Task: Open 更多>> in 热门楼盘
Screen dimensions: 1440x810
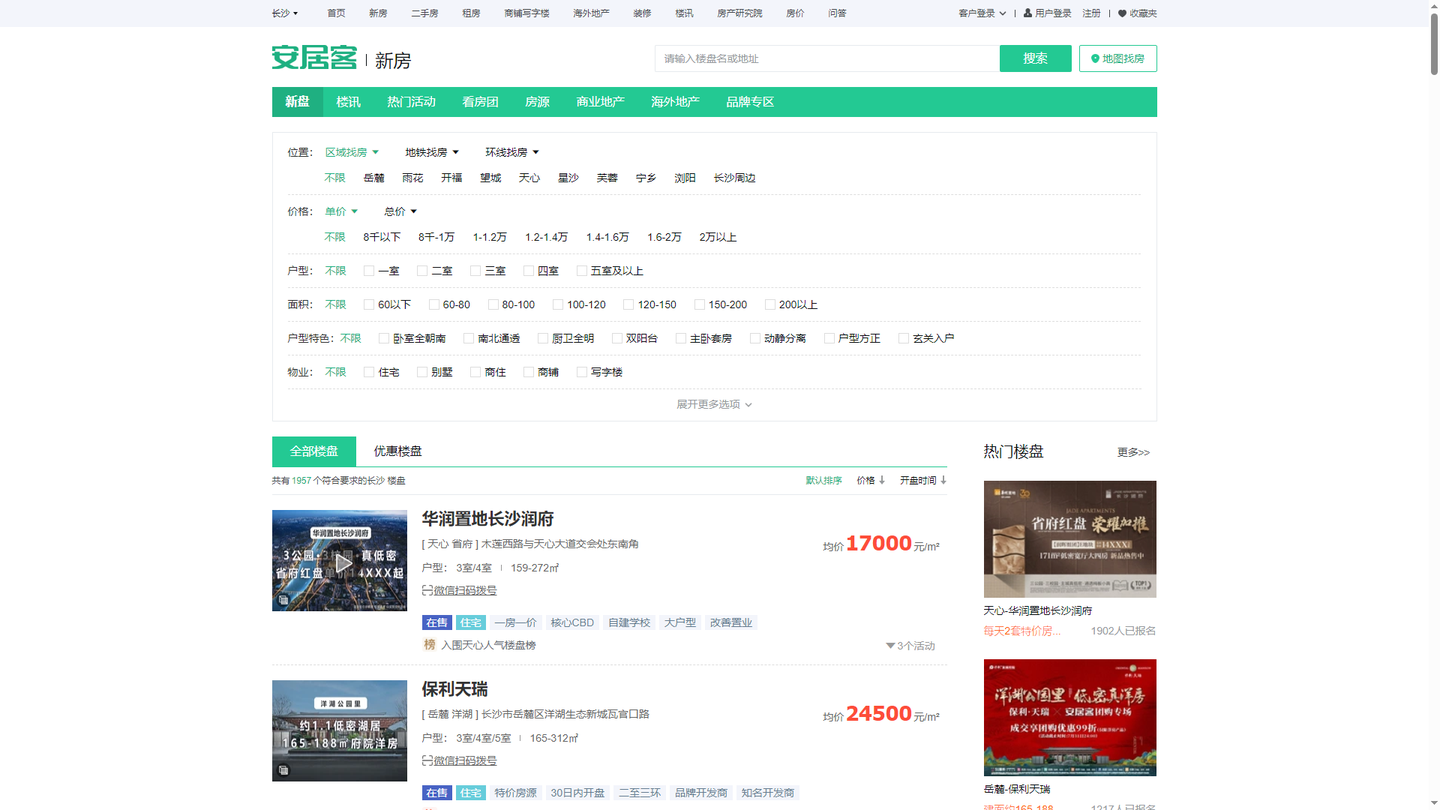Action: (x=1133, y=452)
